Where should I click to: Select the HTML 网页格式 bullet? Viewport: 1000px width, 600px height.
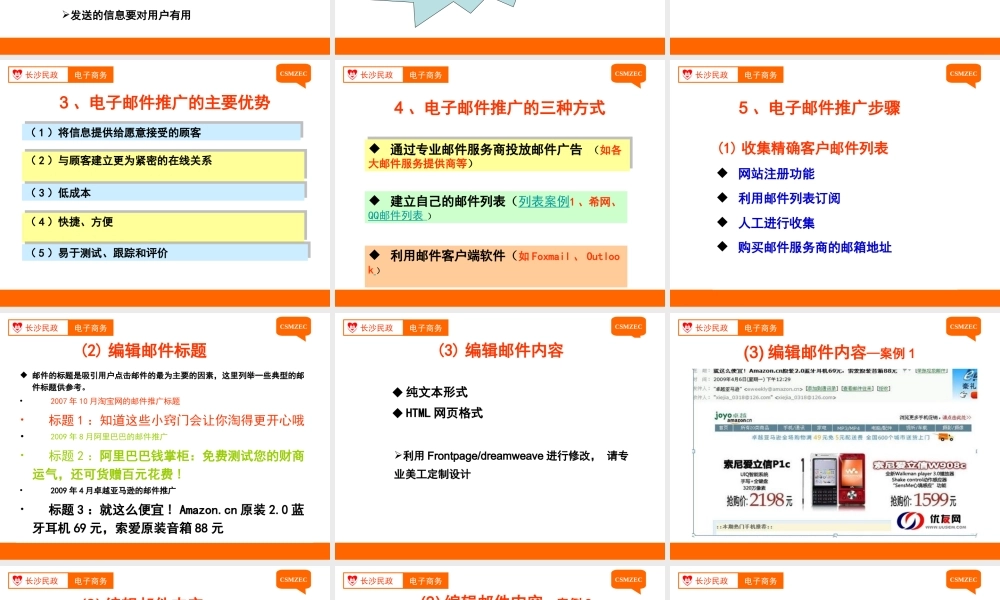click(x=444, y=413)
